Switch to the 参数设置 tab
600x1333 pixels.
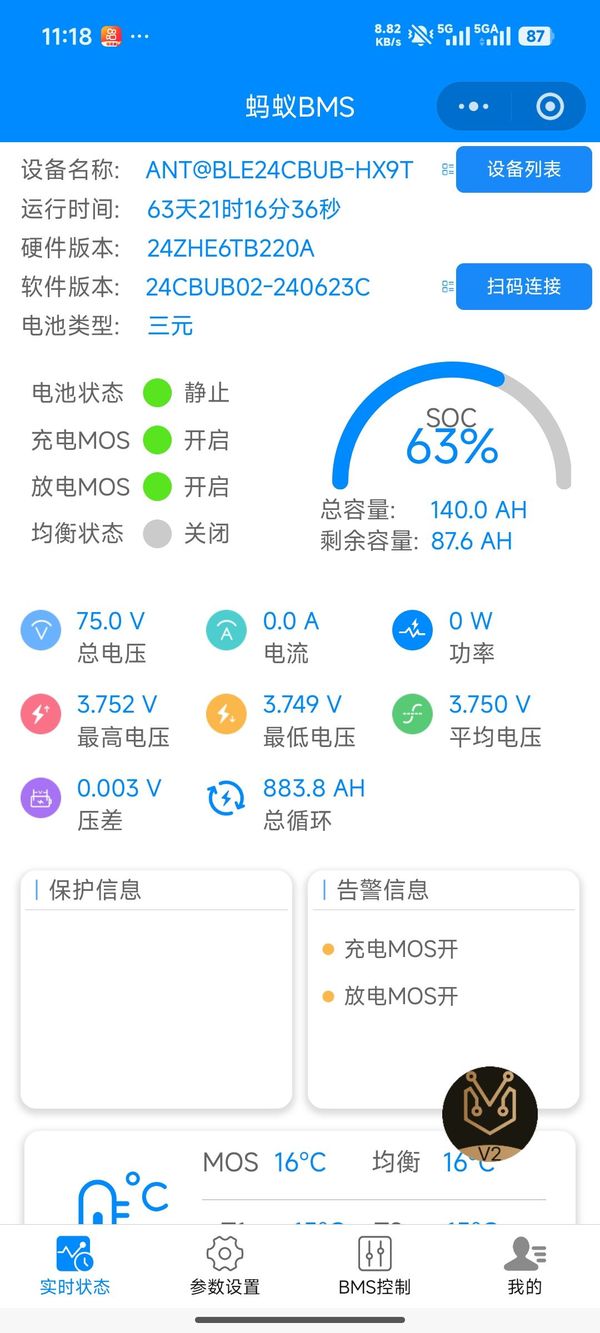pos(224,1266)
